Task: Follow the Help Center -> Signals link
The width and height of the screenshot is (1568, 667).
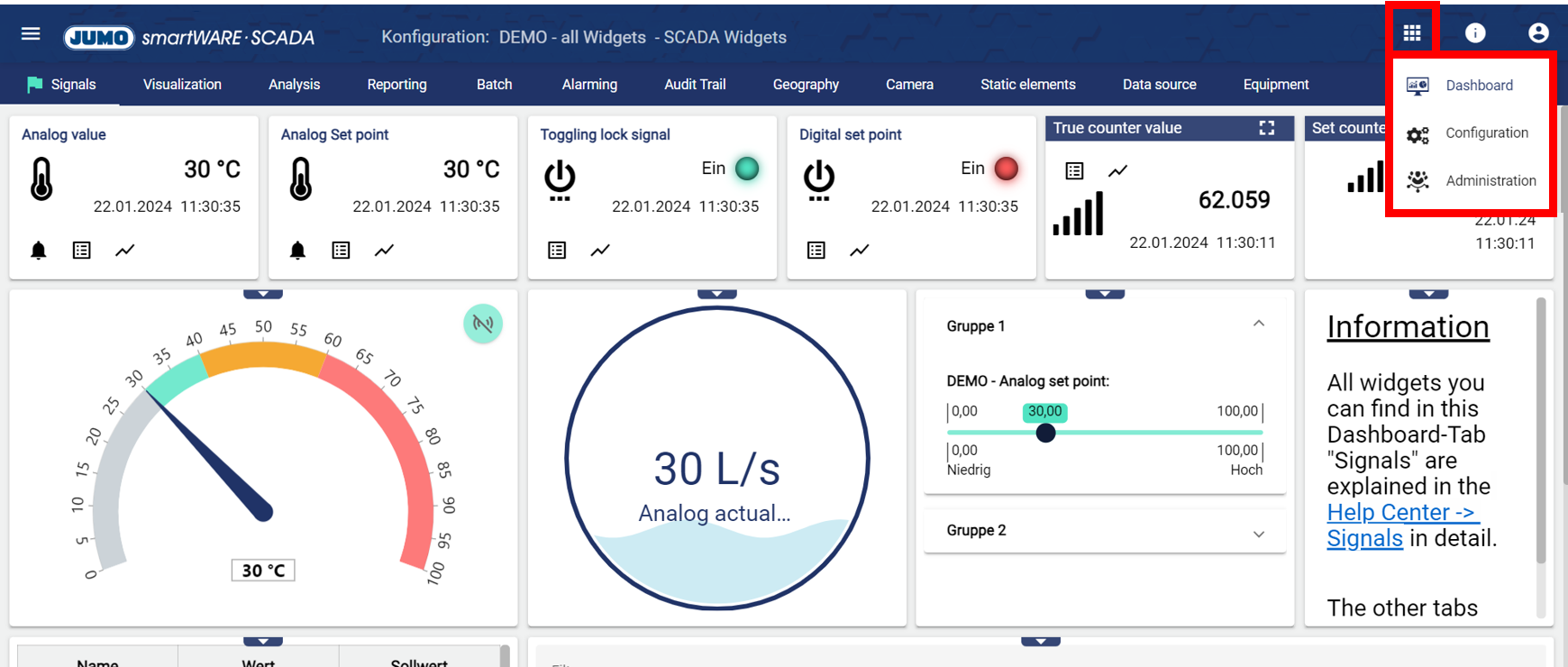Action: (1401, 525)
